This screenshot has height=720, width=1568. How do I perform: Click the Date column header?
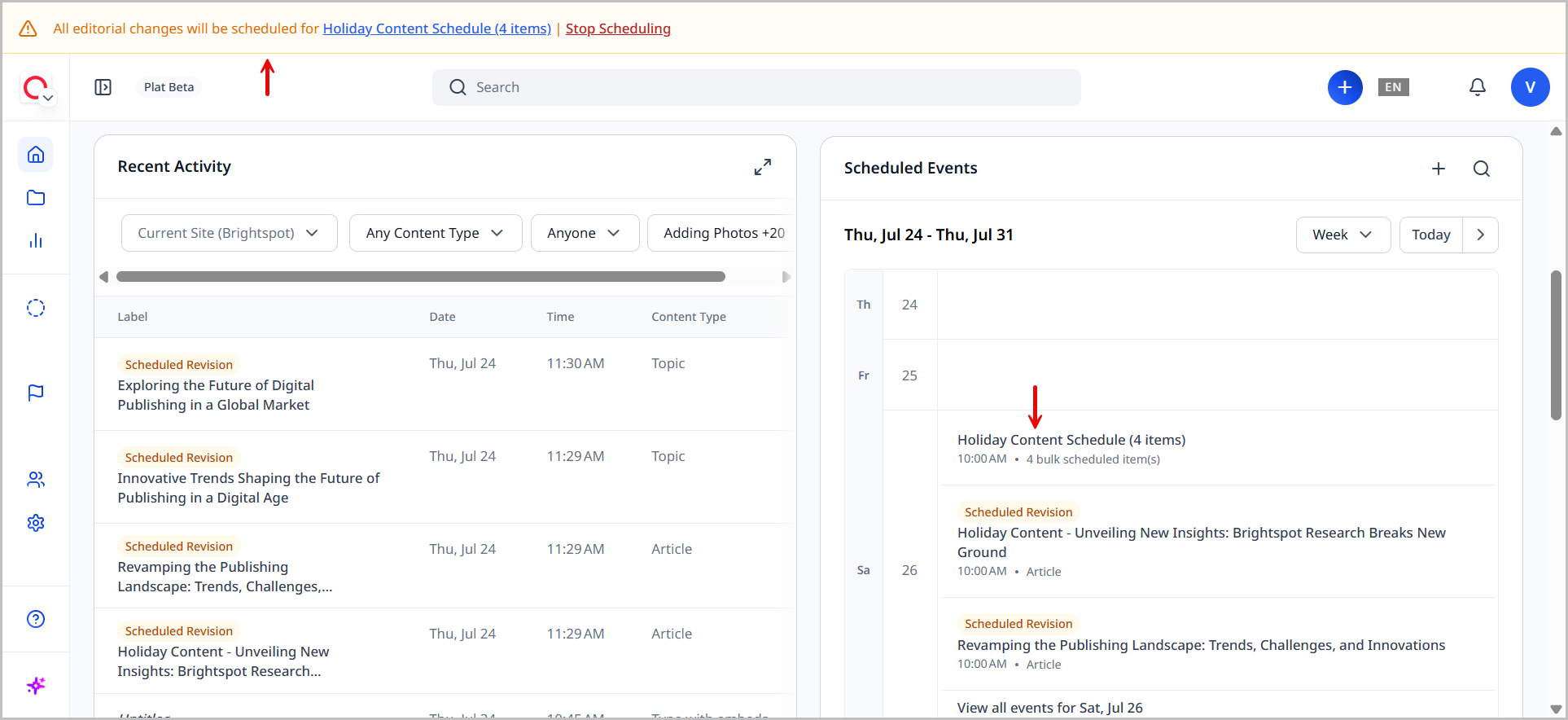click(x=442, y=317)
